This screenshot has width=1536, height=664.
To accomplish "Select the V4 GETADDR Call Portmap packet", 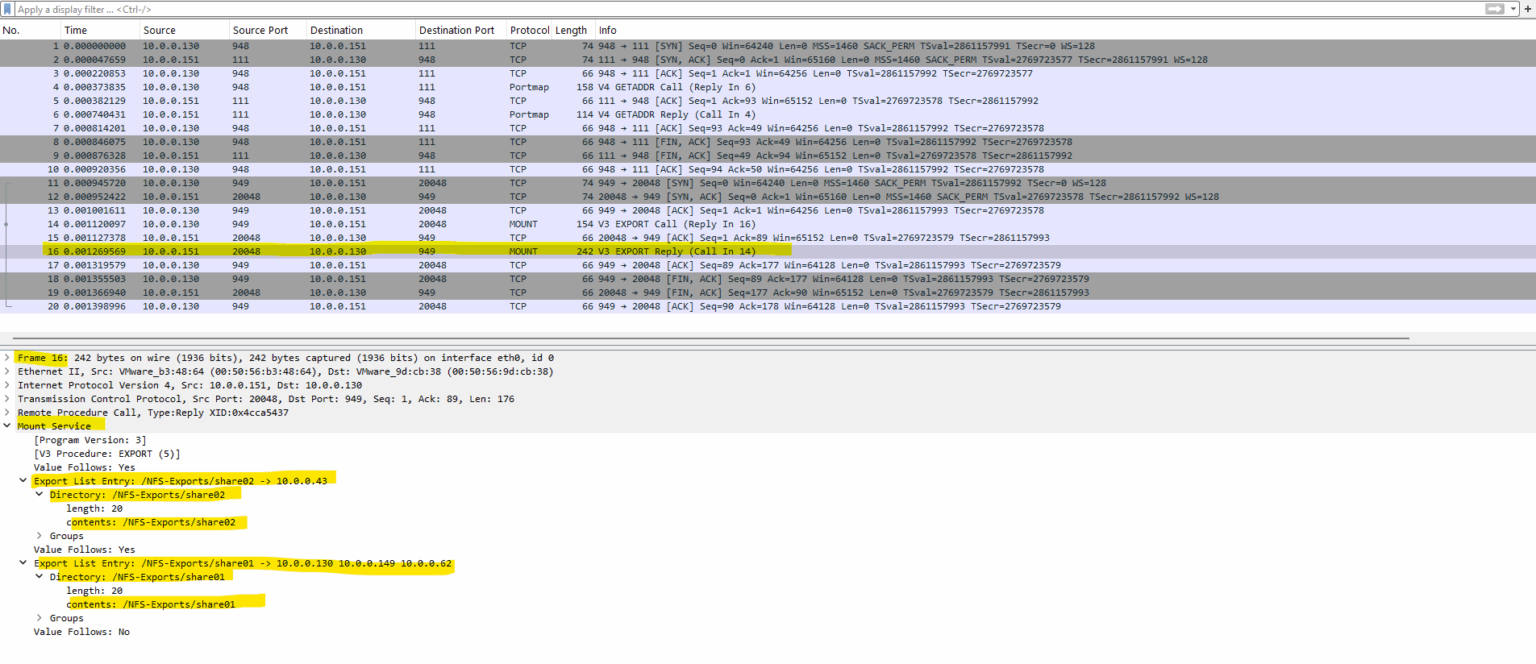I will click(400, 86).
